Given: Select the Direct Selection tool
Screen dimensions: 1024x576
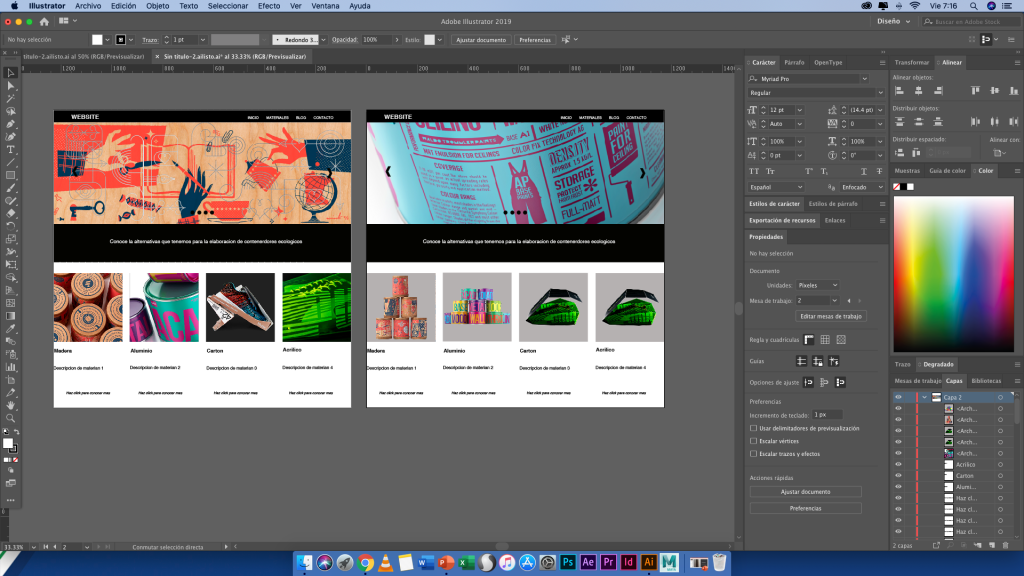Looking at the screenshot, I should pos(11,86).
